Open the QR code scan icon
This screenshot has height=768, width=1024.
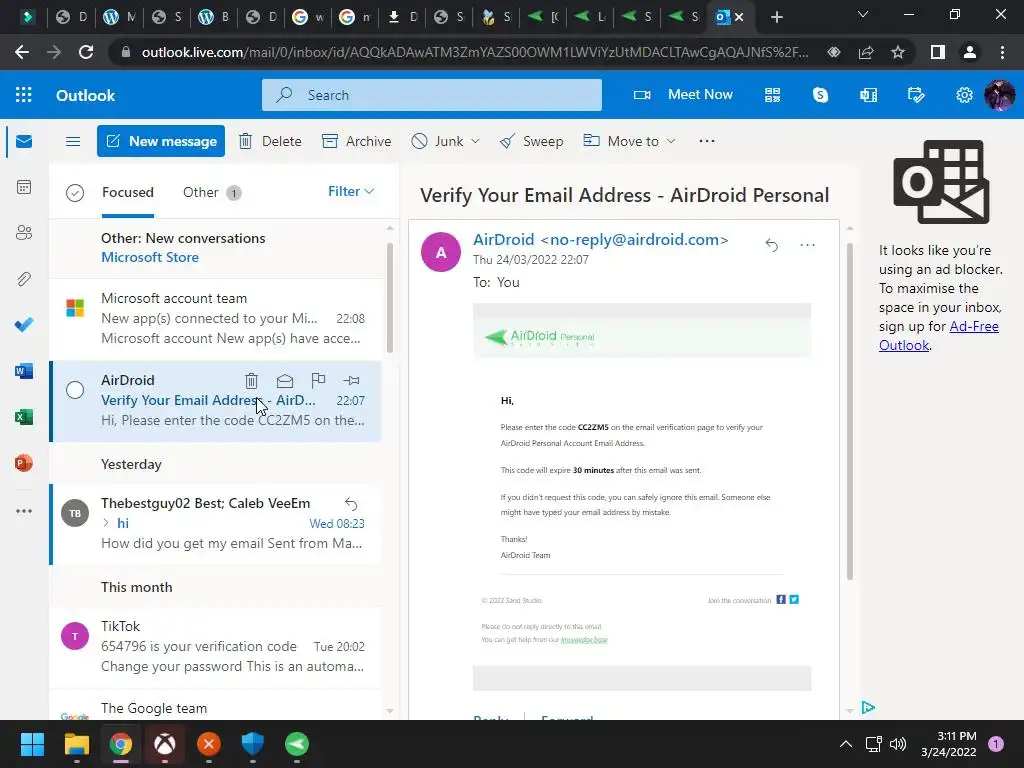click(773, 95)
